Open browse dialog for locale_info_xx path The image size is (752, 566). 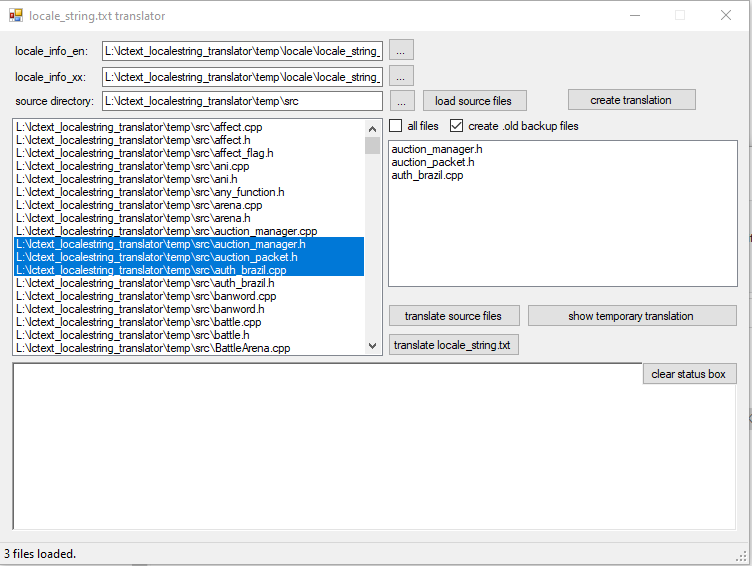coord(401,76)
